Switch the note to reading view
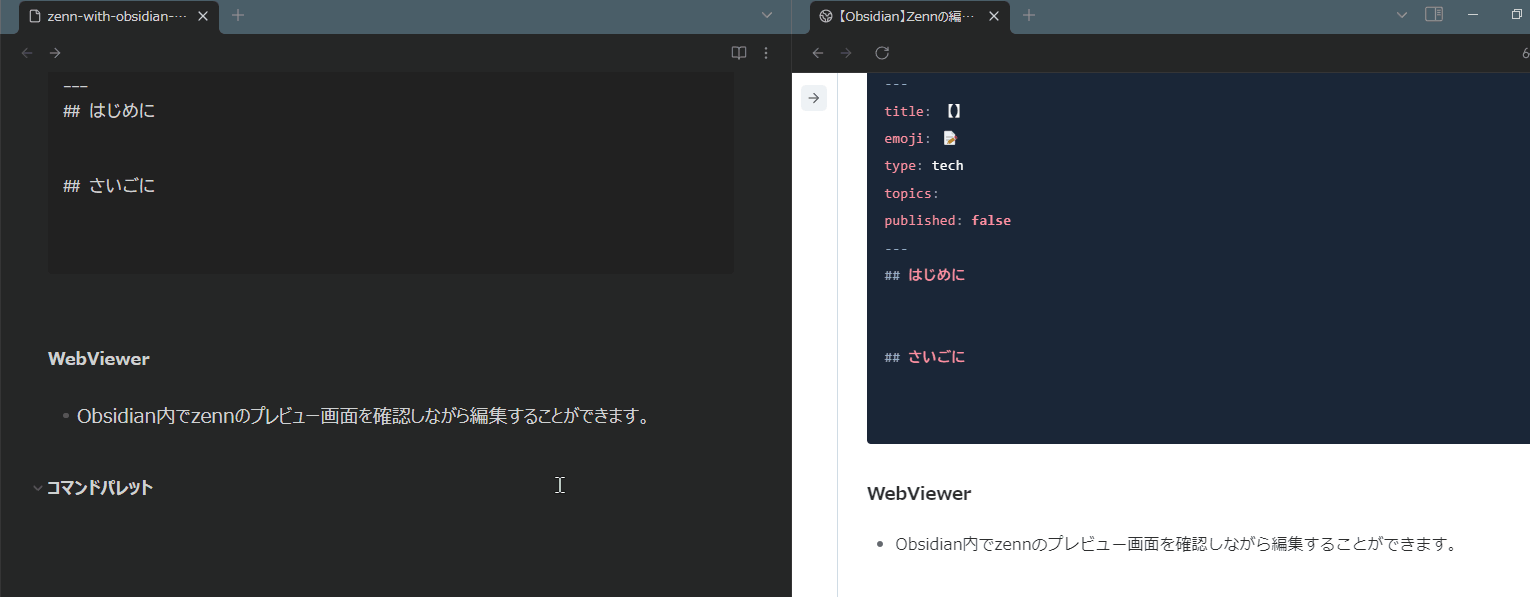1530x597 pixels. pyautogui.click(x=739, y=53)
